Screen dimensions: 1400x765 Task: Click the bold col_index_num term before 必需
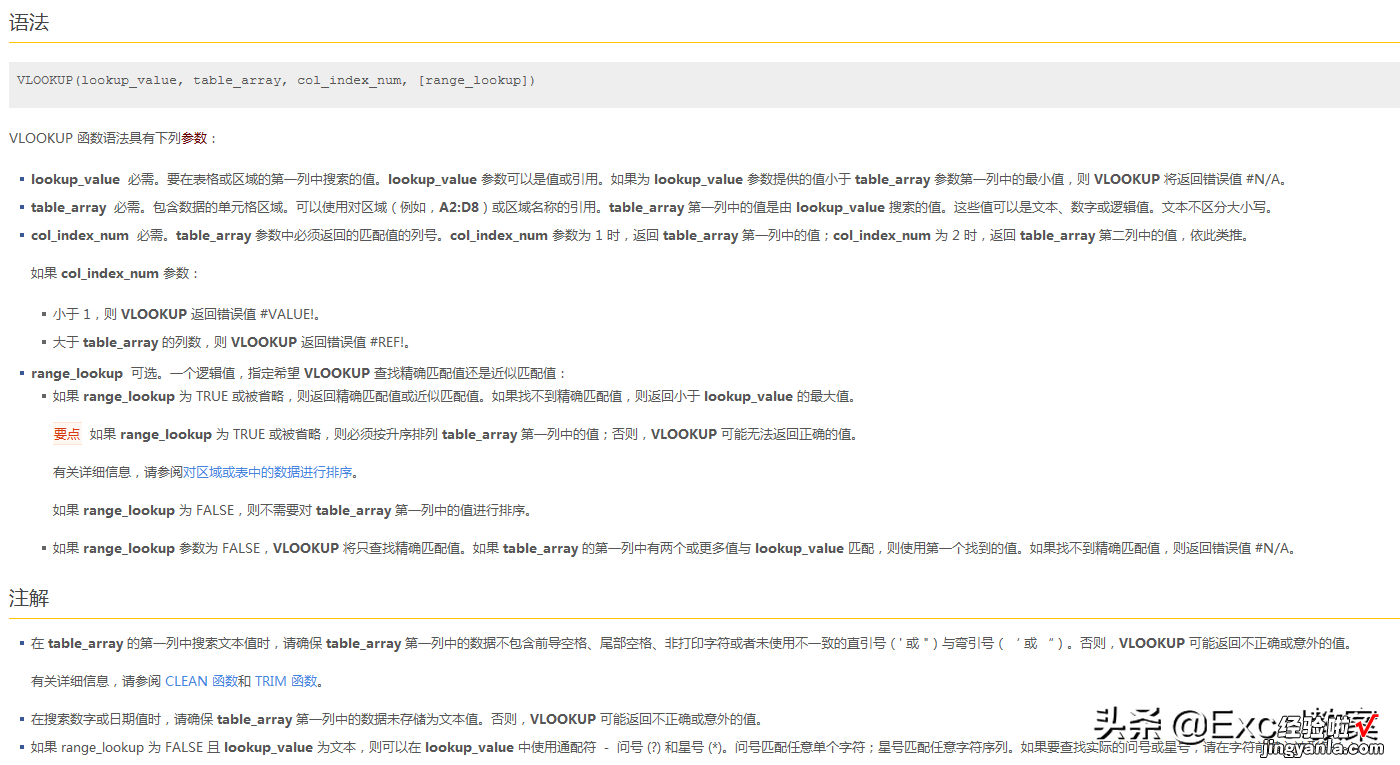point(80,236)
